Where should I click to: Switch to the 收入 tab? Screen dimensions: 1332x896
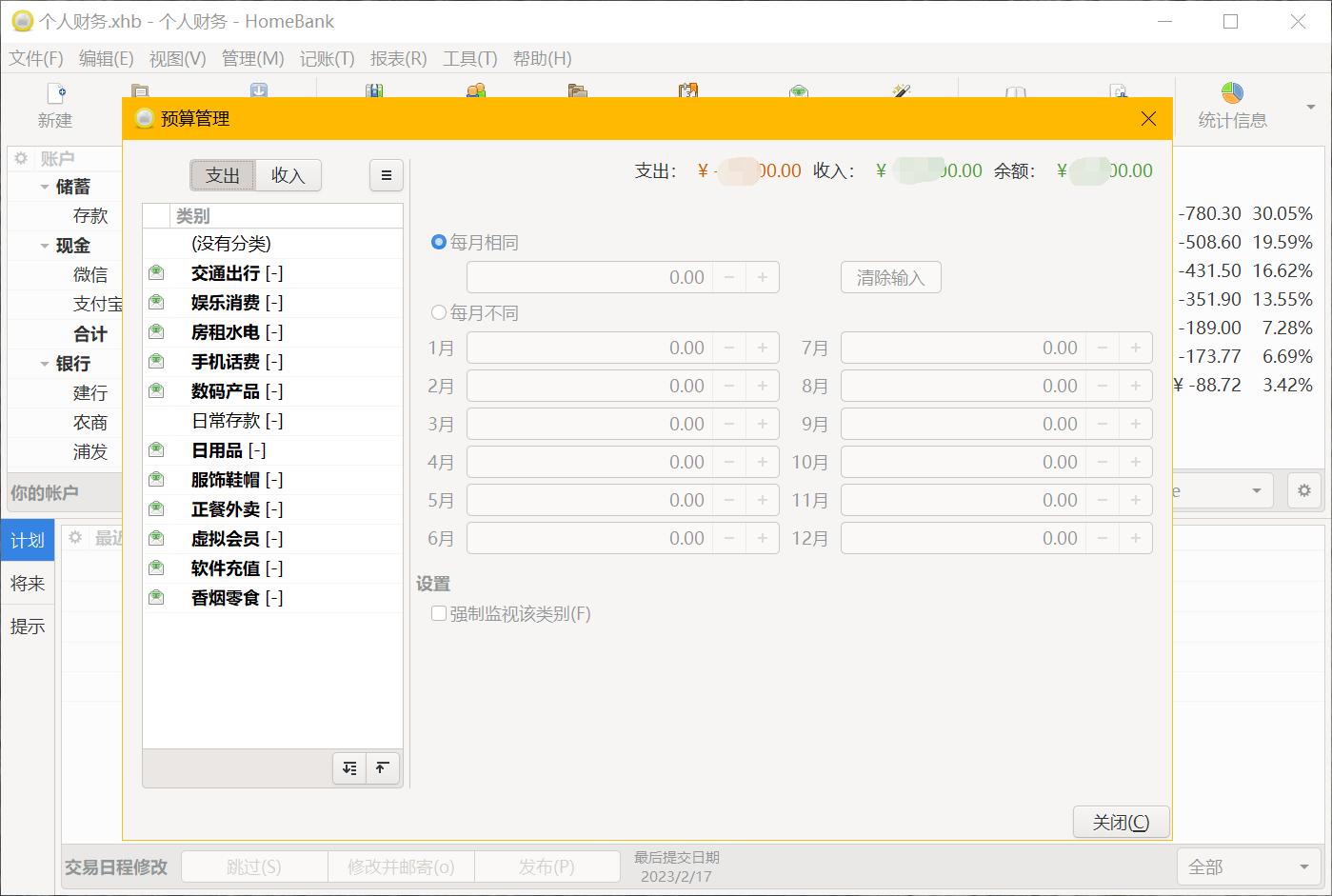click(x=288, y=175)
